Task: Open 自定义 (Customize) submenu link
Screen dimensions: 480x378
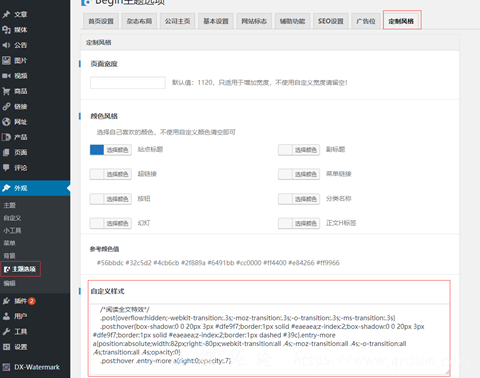Action: tap(12, 218)
